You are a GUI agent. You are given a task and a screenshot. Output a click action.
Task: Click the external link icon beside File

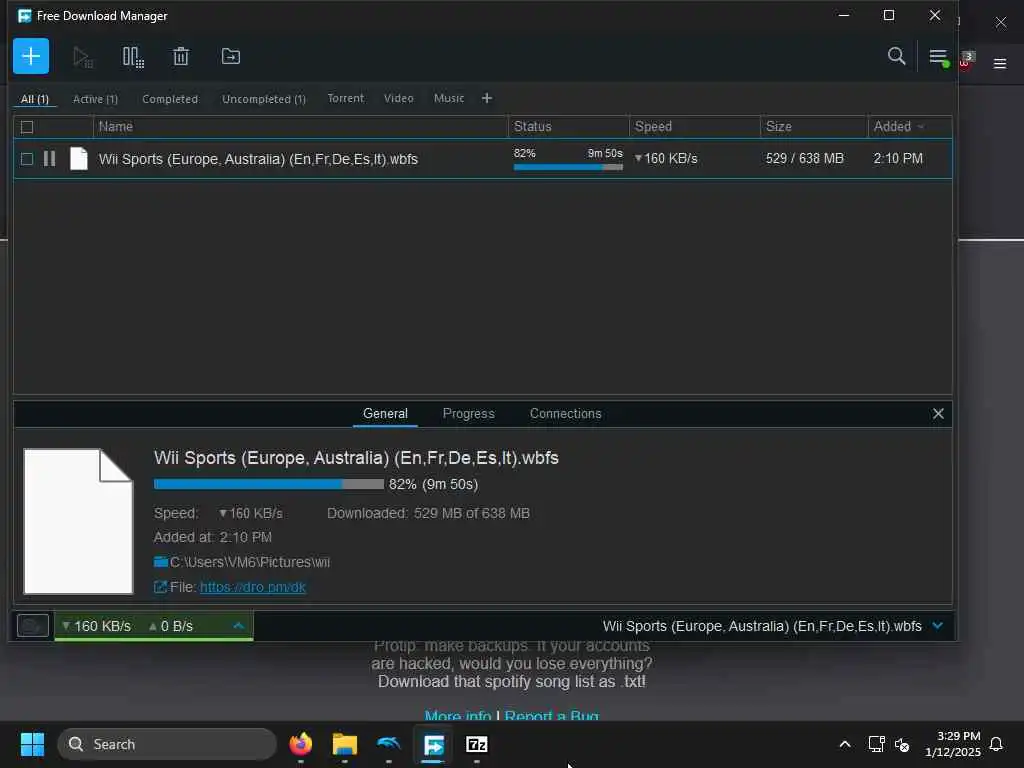[x=160, y=587]
